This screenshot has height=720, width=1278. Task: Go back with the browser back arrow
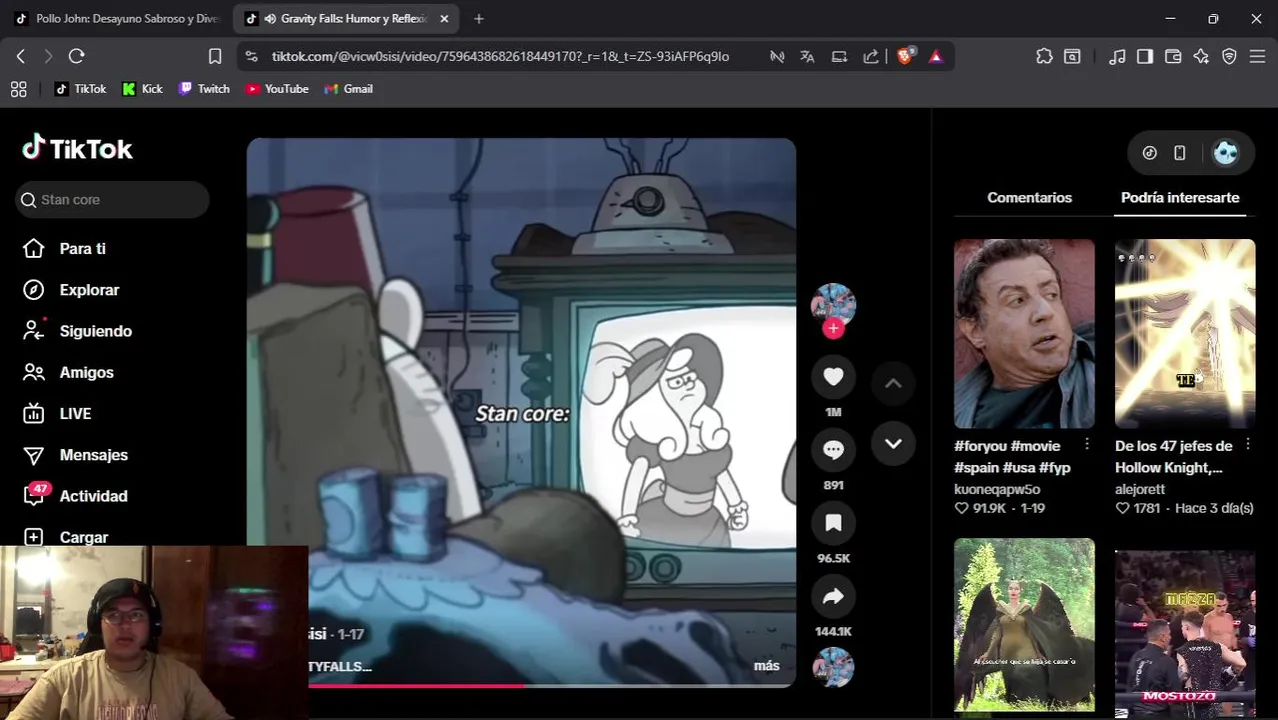point(21,57)
